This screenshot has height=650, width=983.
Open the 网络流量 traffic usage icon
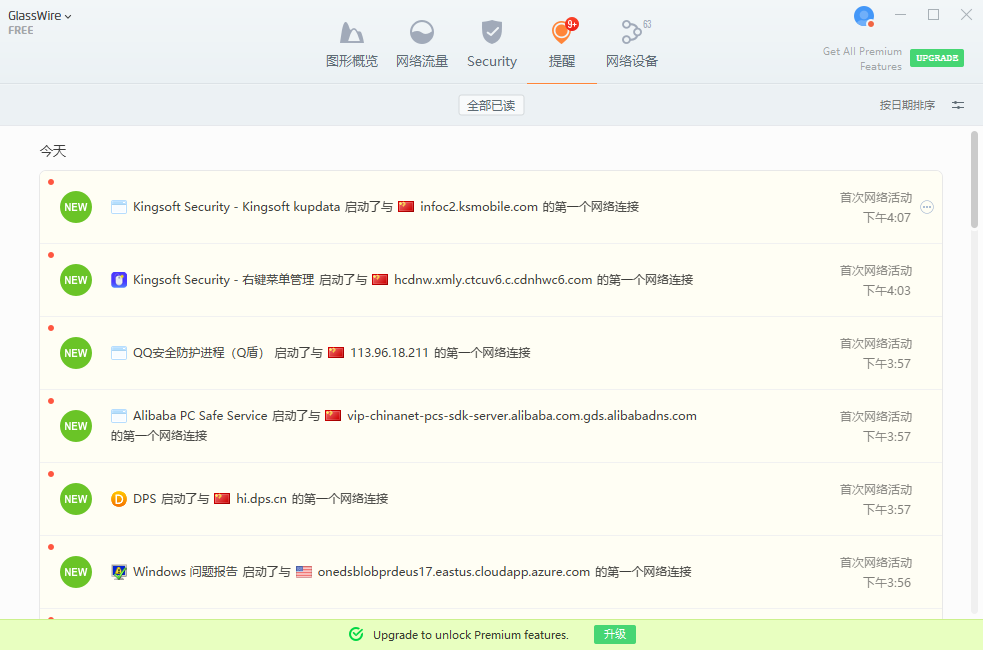[x=422, y=33]
